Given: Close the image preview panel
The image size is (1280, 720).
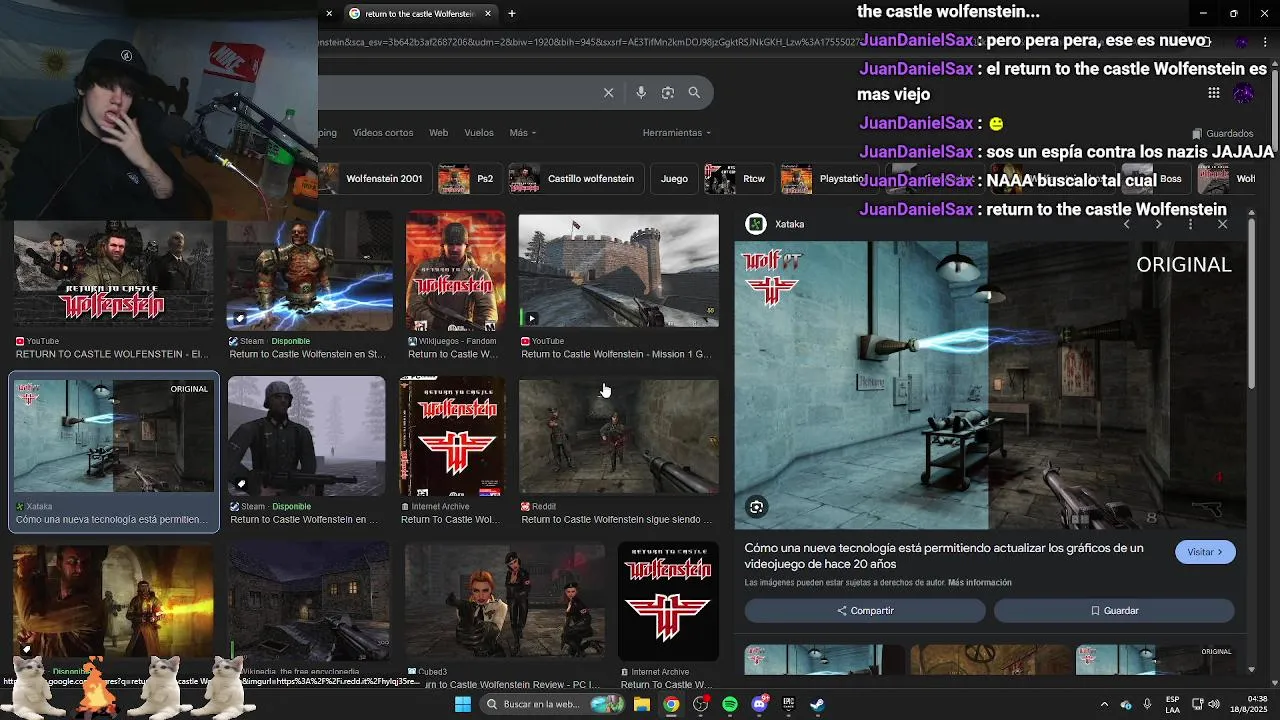Looking at the screenshot, I should click(1222, 224).
